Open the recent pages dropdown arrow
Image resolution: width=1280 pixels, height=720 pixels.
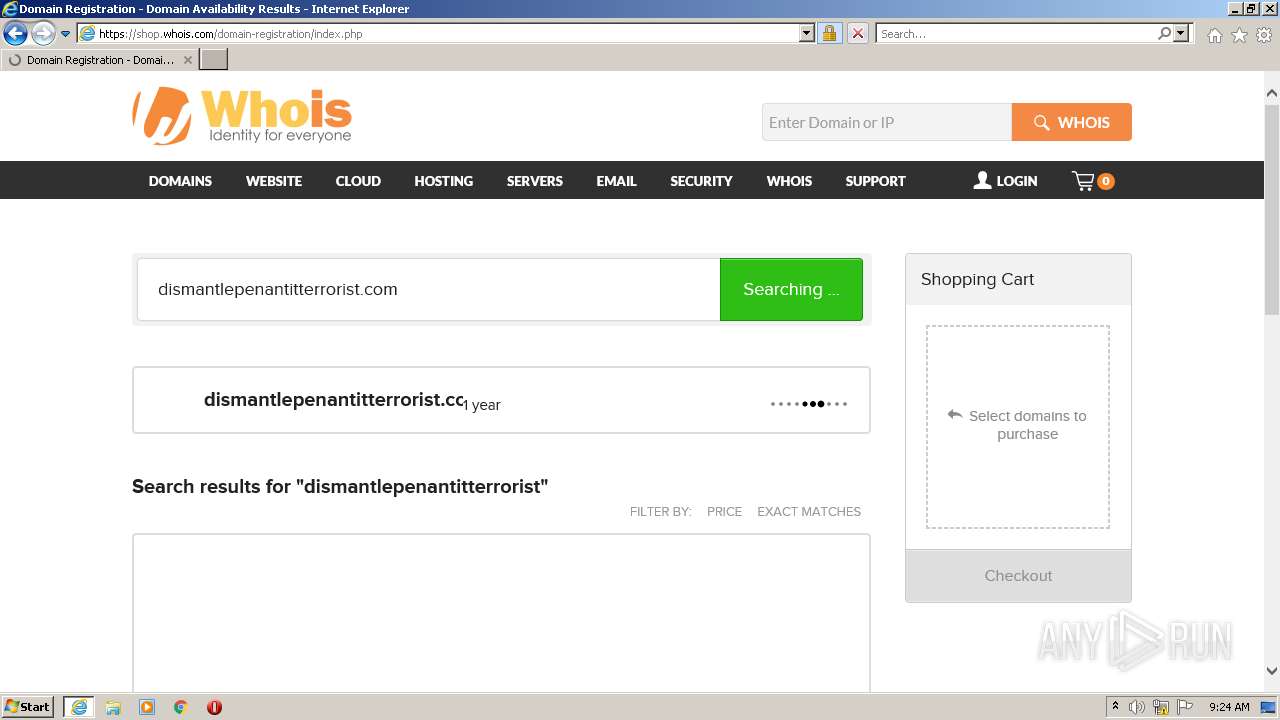click(66, 34)
